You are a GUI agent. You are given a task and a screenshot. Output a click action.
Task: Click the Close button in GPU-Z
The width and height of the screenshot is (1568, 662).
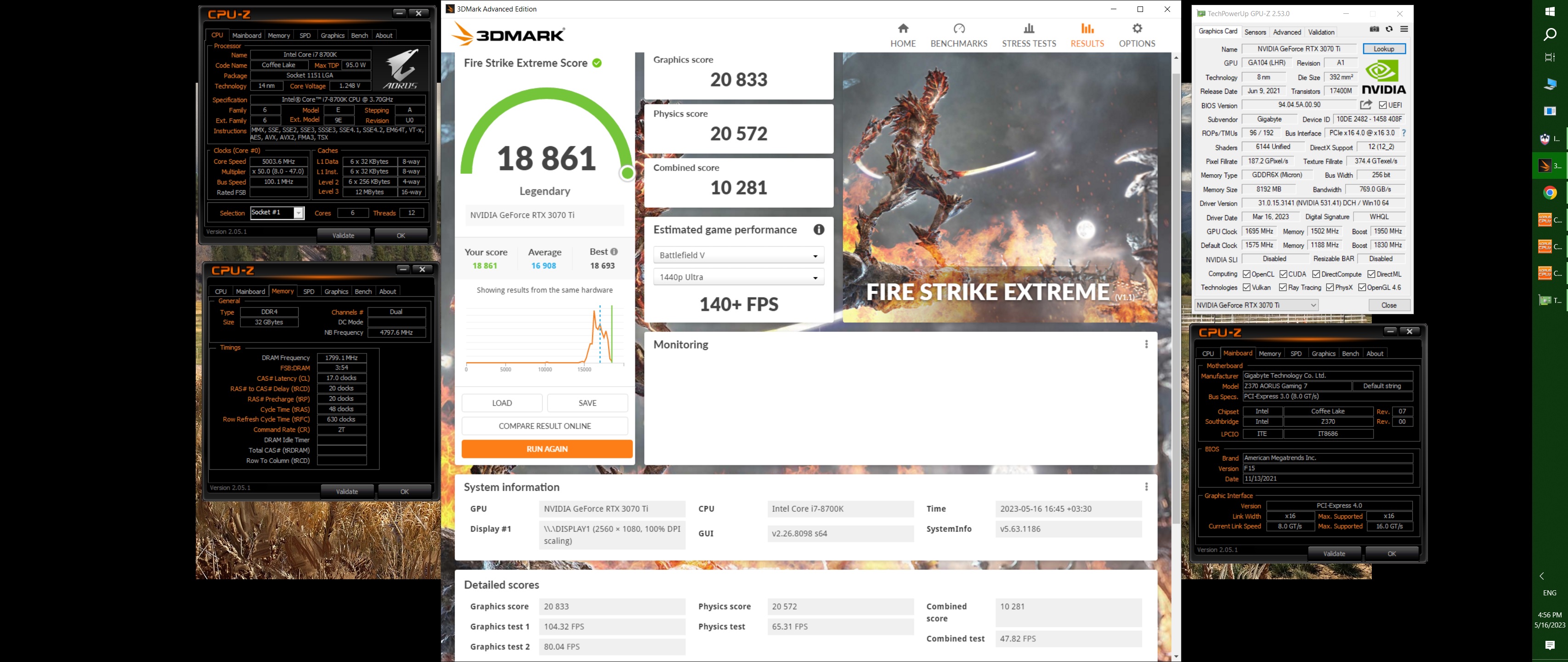point(1389,305)
